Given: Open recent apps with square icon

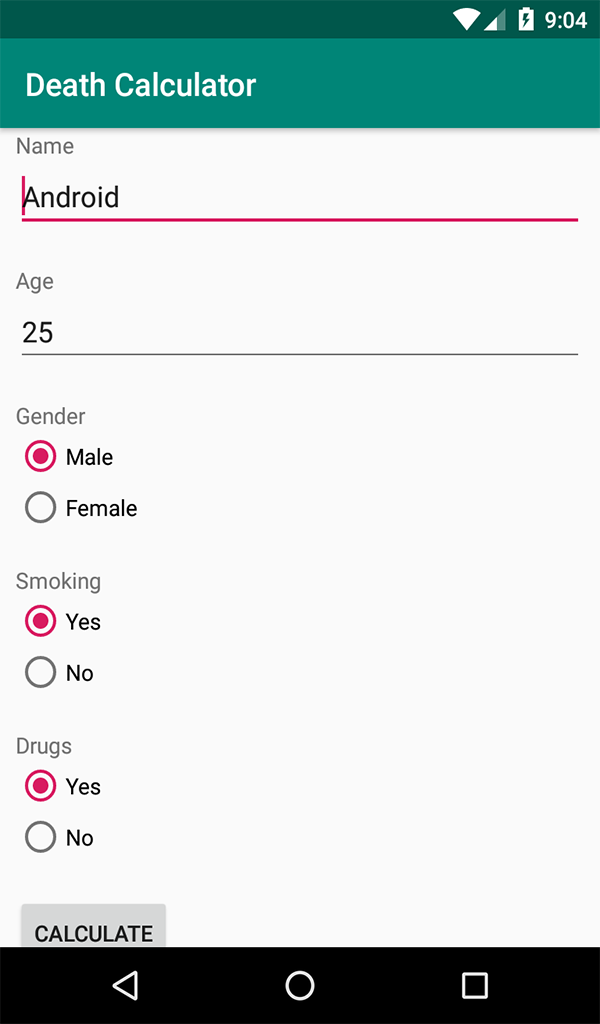Looking at the screenshot, I should 475,986.
